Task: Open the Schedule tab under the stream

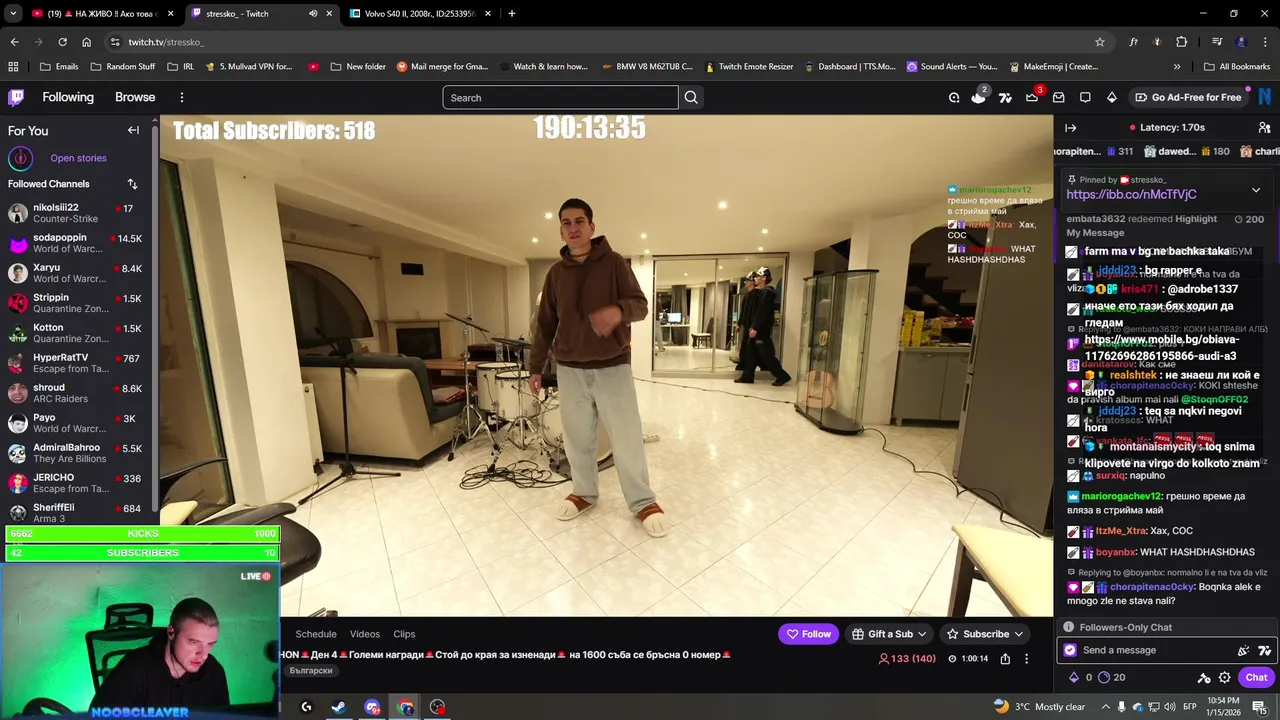Action: [316, 634]
